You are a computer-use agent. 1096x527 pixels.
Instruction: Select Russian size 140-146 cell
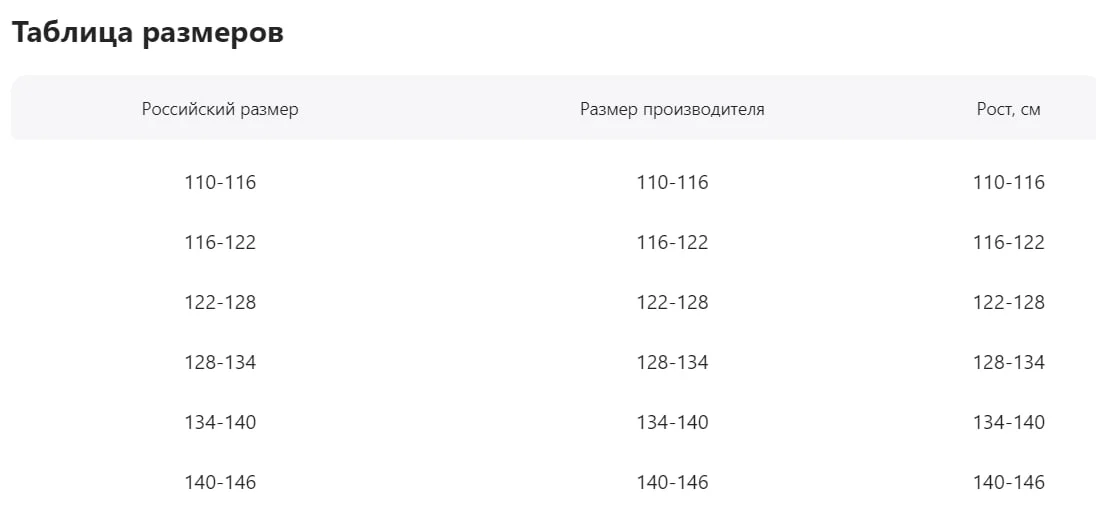coord(220,482)
